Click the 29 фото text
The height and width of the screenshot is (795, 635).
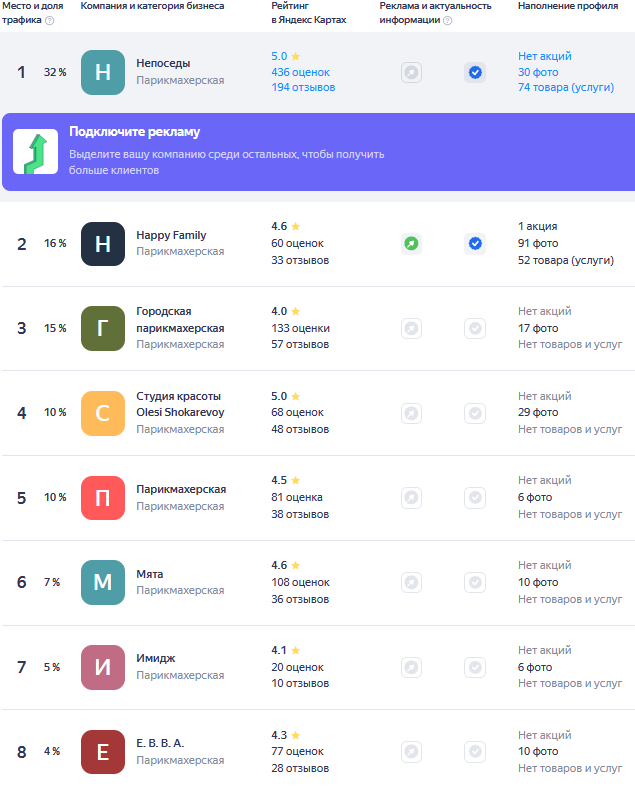[x=538, y=412]
